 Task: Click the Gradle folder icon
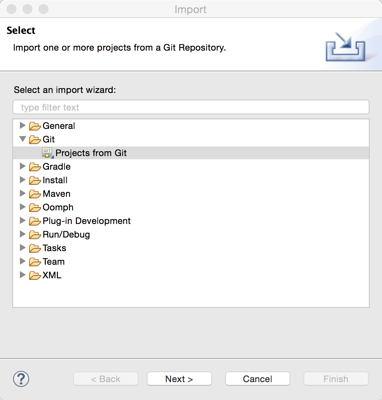pyautogui.click(x=35, y=167)
